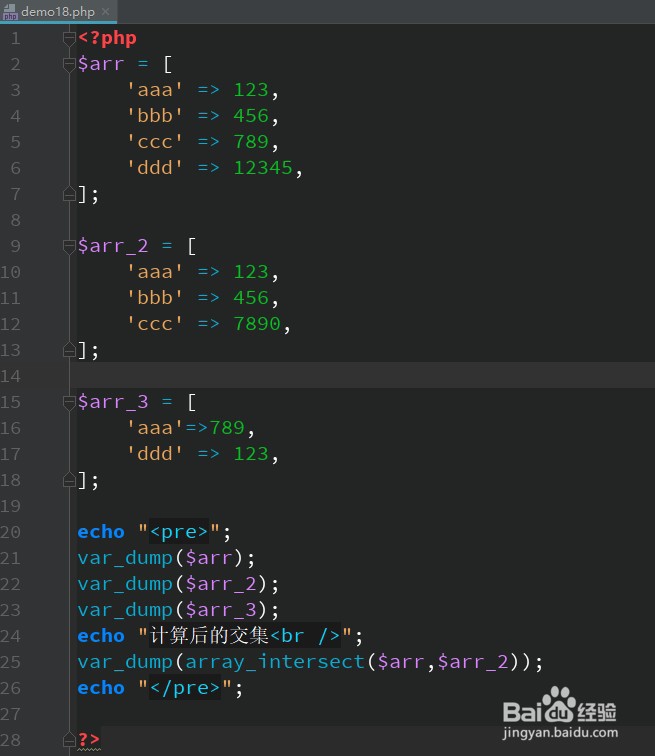The height and width of the screenshot is (756, 655).
Task: Click the <br /> tag on line 24
Action: point(305,636)
